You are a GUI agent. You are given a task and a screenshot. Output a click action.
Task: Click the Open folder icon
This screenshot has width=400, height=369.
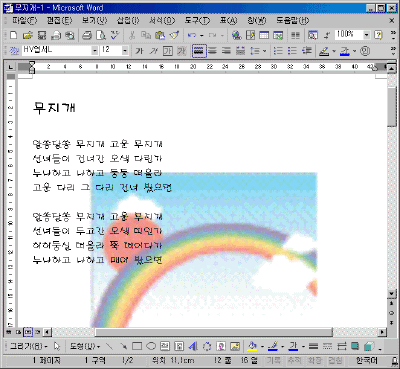[x=28, y=35]
